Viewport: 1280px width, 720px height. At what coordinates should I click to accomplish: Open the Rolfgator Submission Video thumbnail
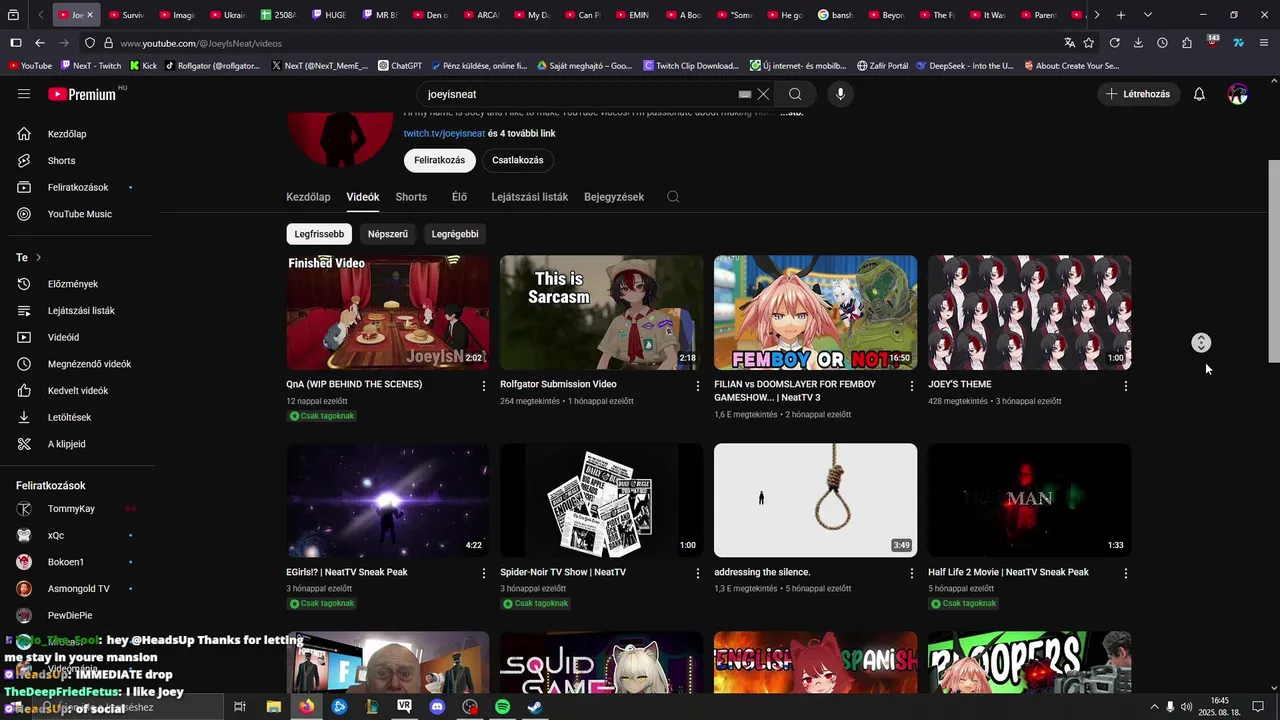[x=602, y=312]
